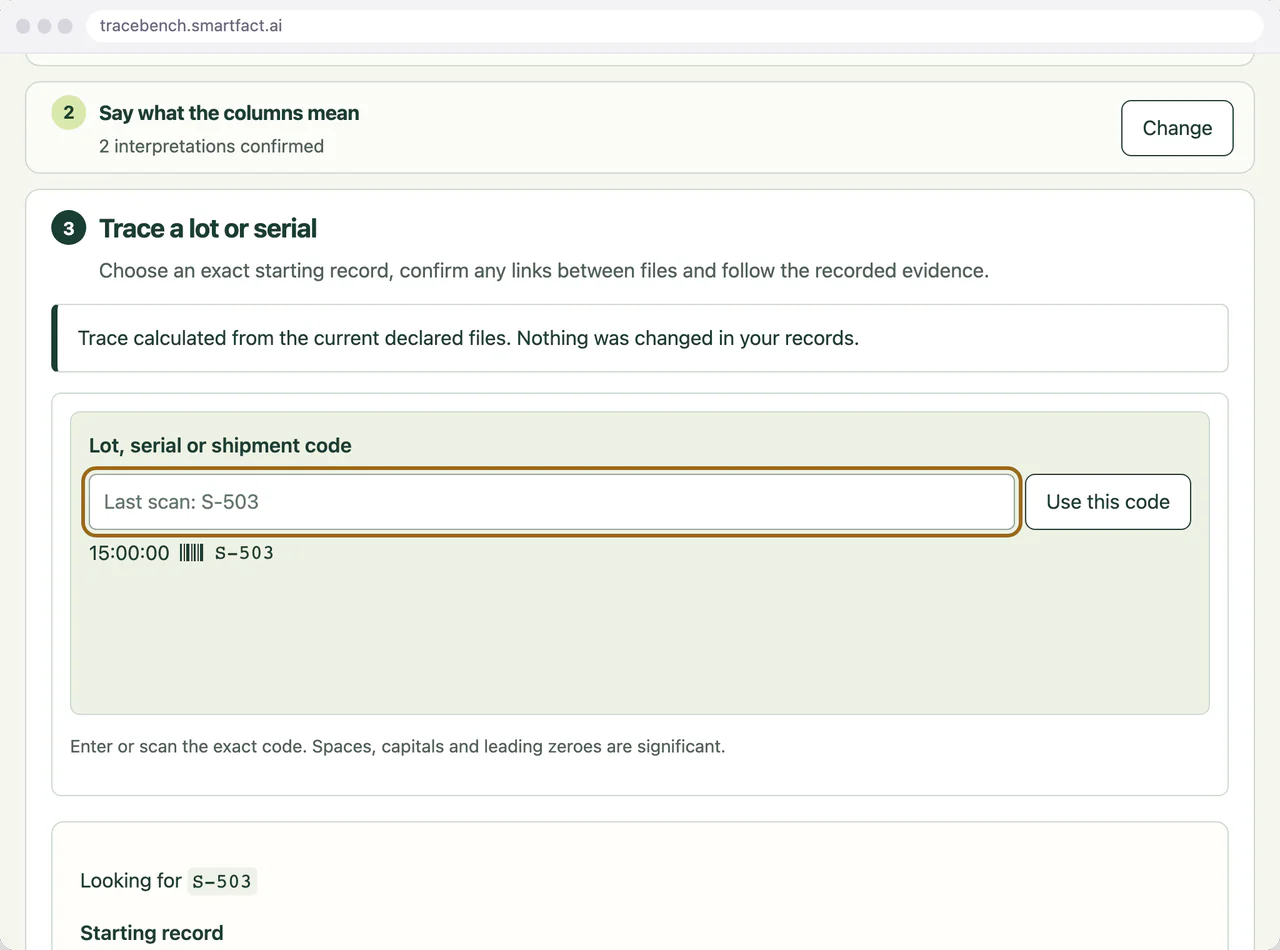
Task: Click the 'Lot, serial or shipment code' label
Action: click(220, 446)
